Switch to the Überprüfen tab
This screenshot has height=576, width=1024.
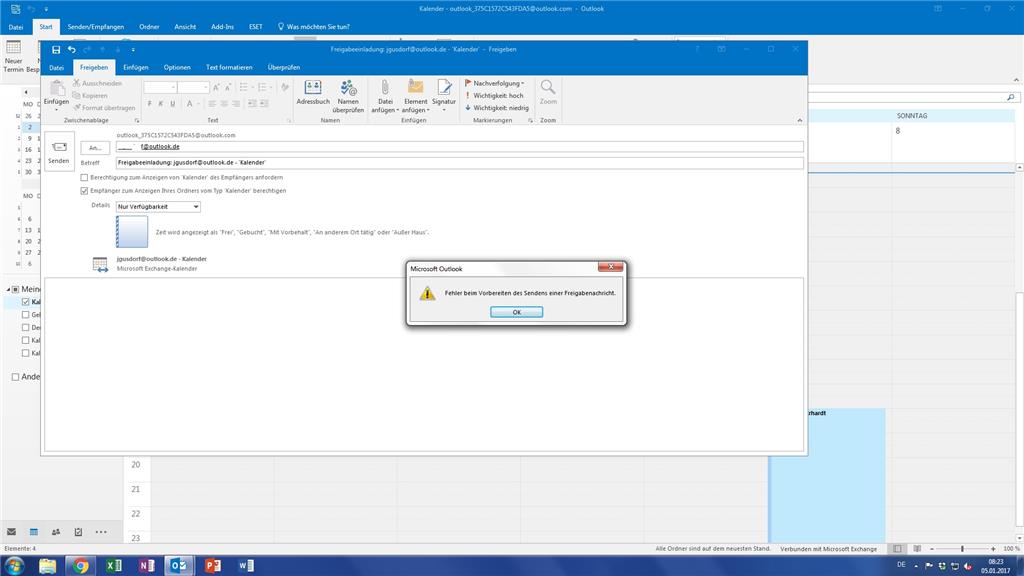coord(284,67)
